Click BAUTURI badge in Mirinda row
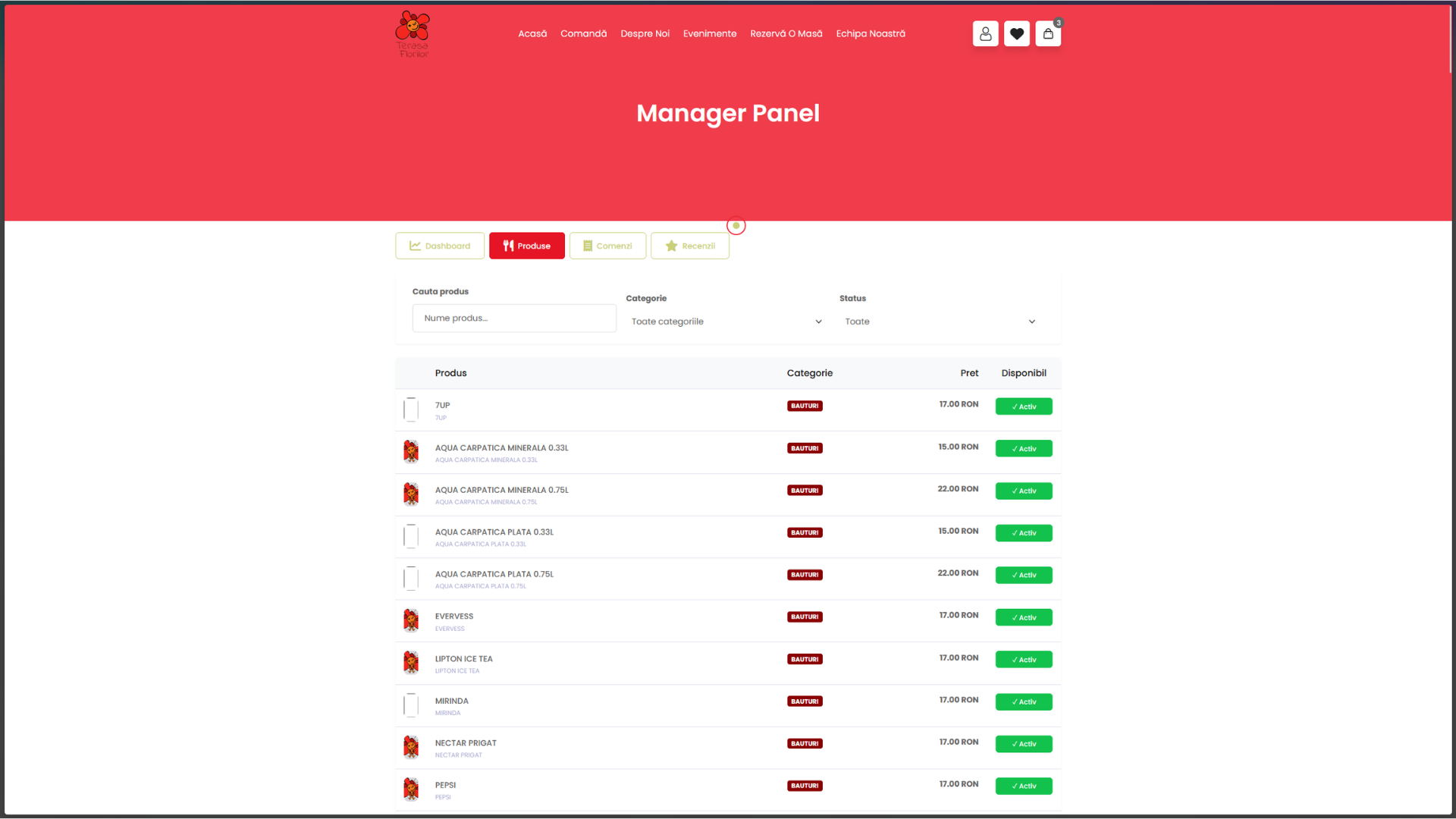1456x819 pixels. click(805, 701)
